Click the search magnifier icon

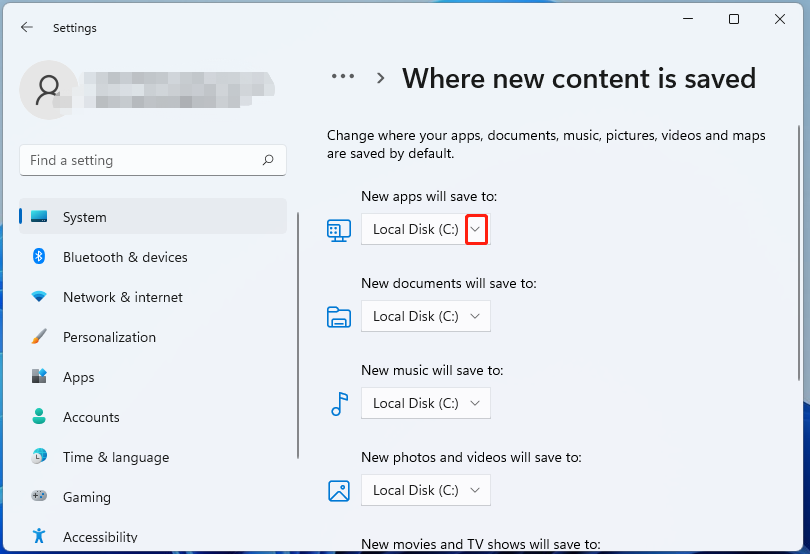[268, 160]
